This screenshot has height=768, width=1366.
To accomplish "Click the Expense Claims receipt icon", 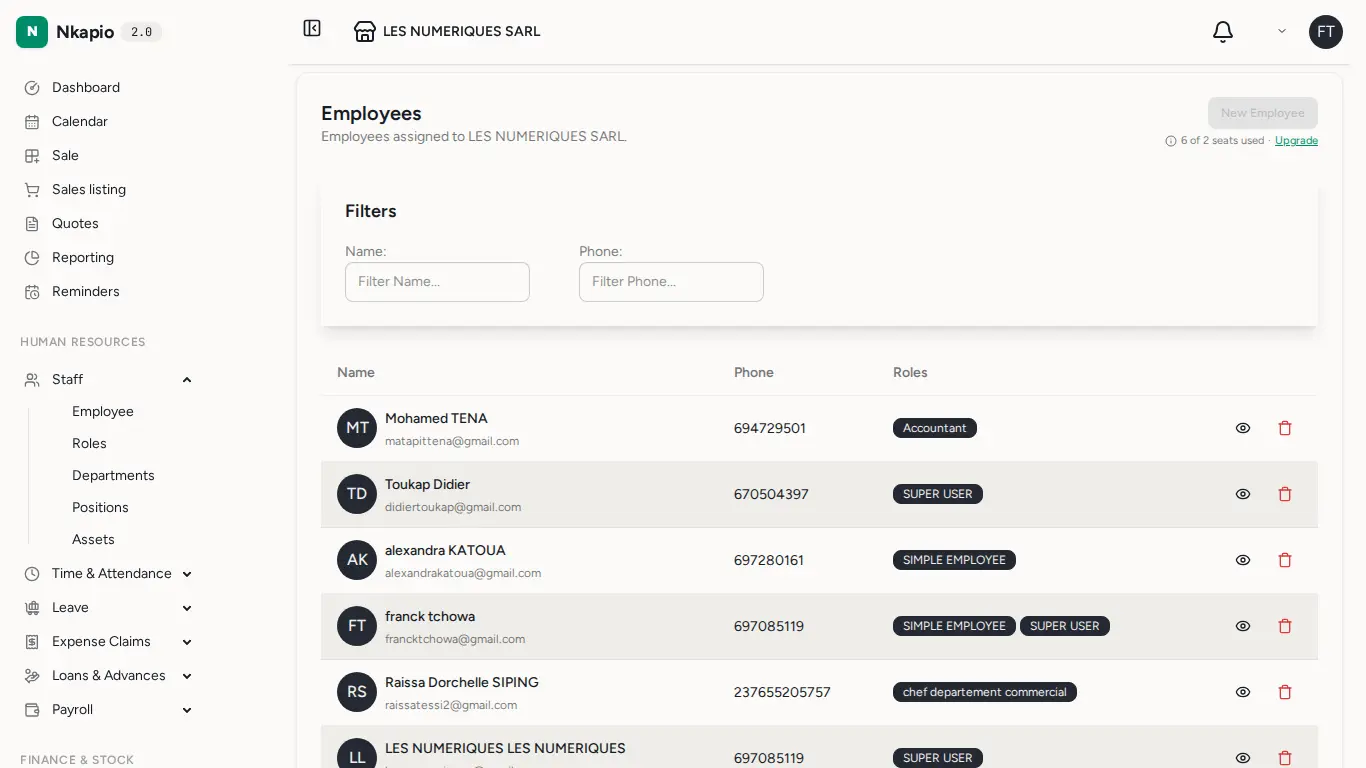I will tap(32, 642).
